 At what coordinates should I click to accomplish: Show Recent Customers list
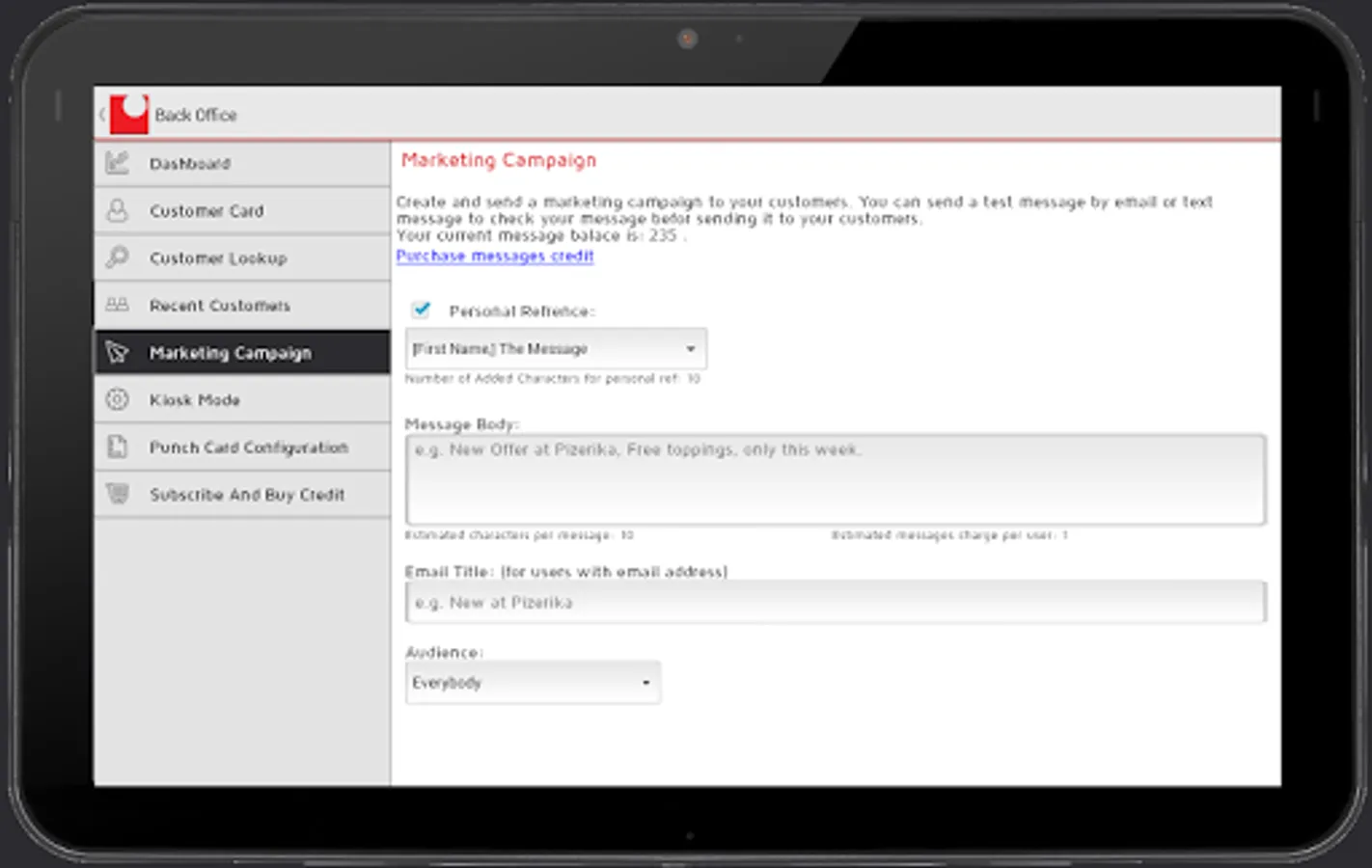click(242, 306)
